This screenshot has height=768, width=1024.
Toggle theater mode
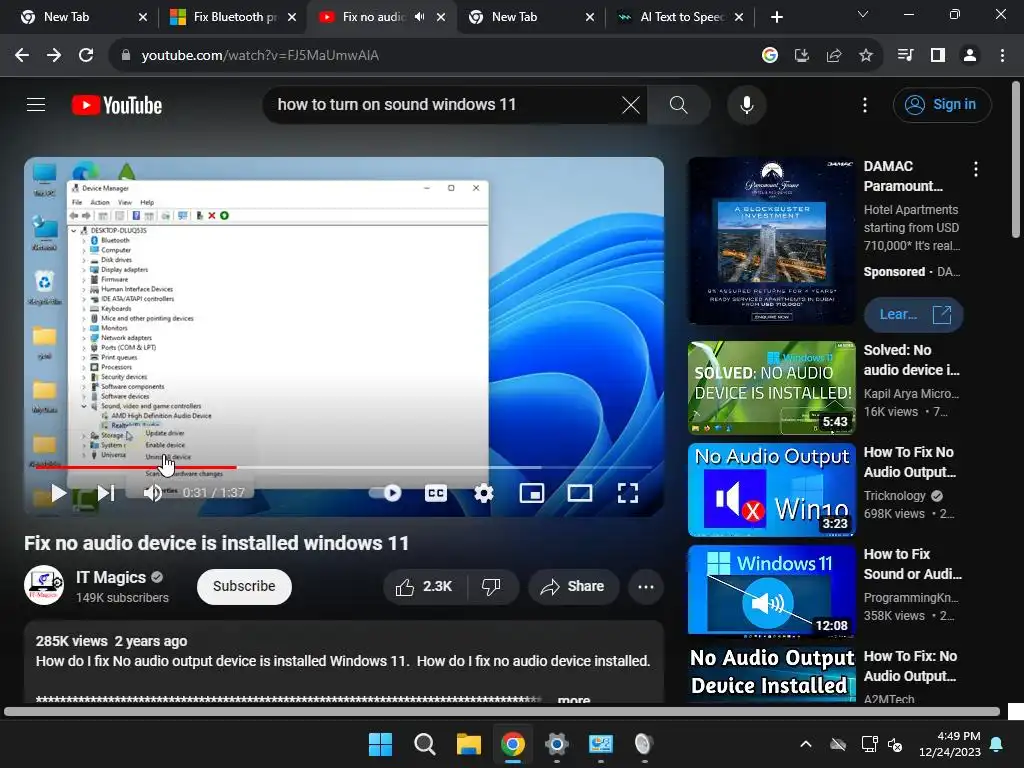click(x=580, y=493)
